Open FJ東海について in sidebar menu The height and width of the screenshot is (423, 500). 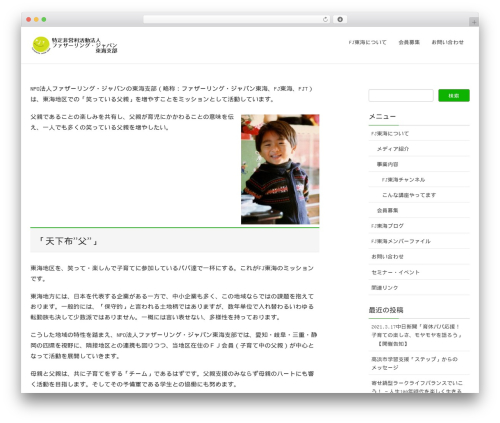[390, 133]
